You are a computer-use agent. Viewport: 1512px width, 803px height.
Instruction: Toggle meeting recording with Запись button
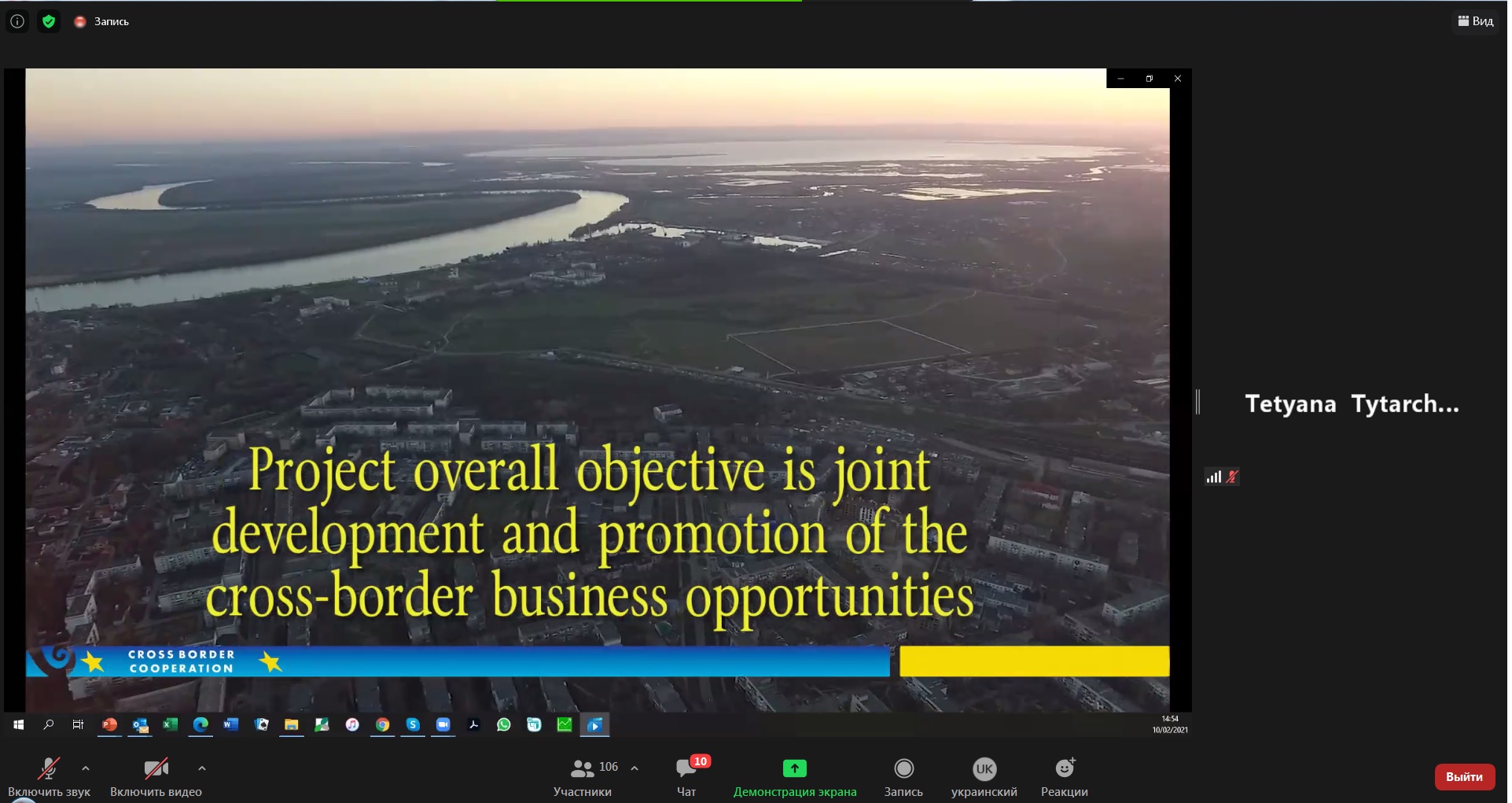pos(903,776)
